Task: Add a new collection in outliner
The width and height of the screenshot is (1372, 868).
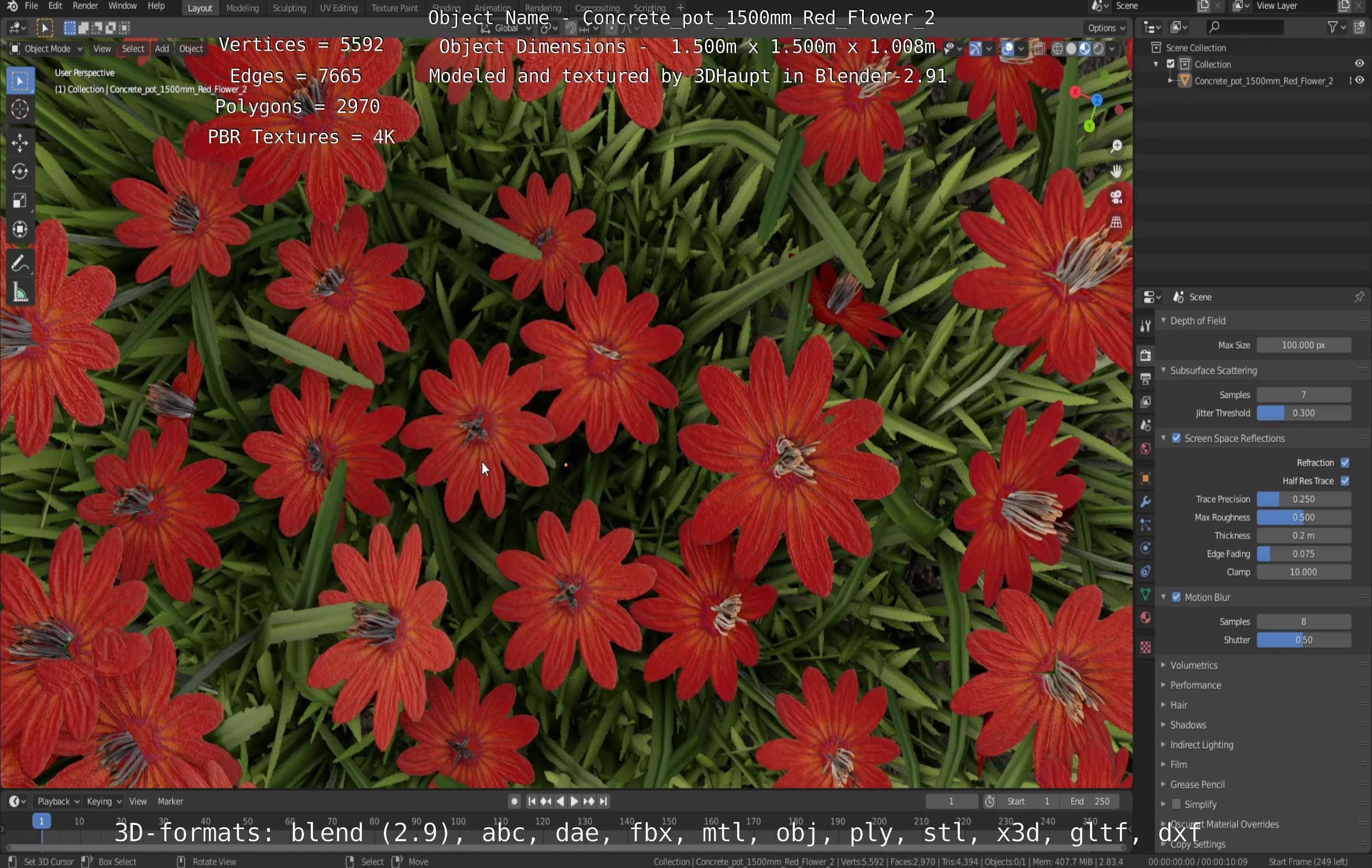Action: [x=1359, y=27]
